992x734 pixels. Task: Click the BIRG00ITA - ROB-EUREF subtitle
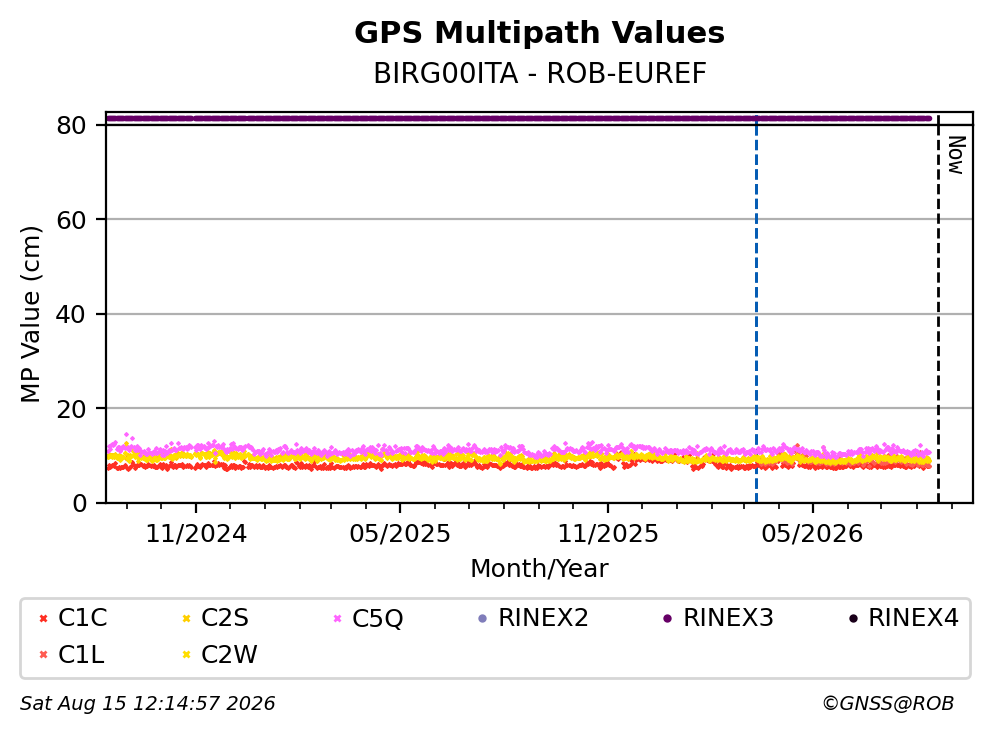click(540, 73)
